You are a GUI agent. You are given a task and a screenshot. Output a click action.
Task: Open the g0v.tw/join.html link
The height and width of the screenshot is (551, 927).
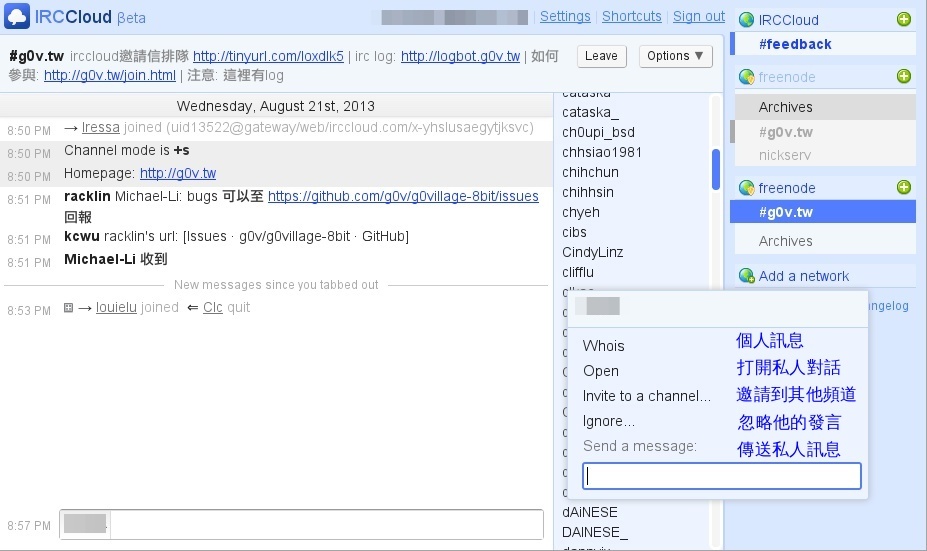point(109,76)
